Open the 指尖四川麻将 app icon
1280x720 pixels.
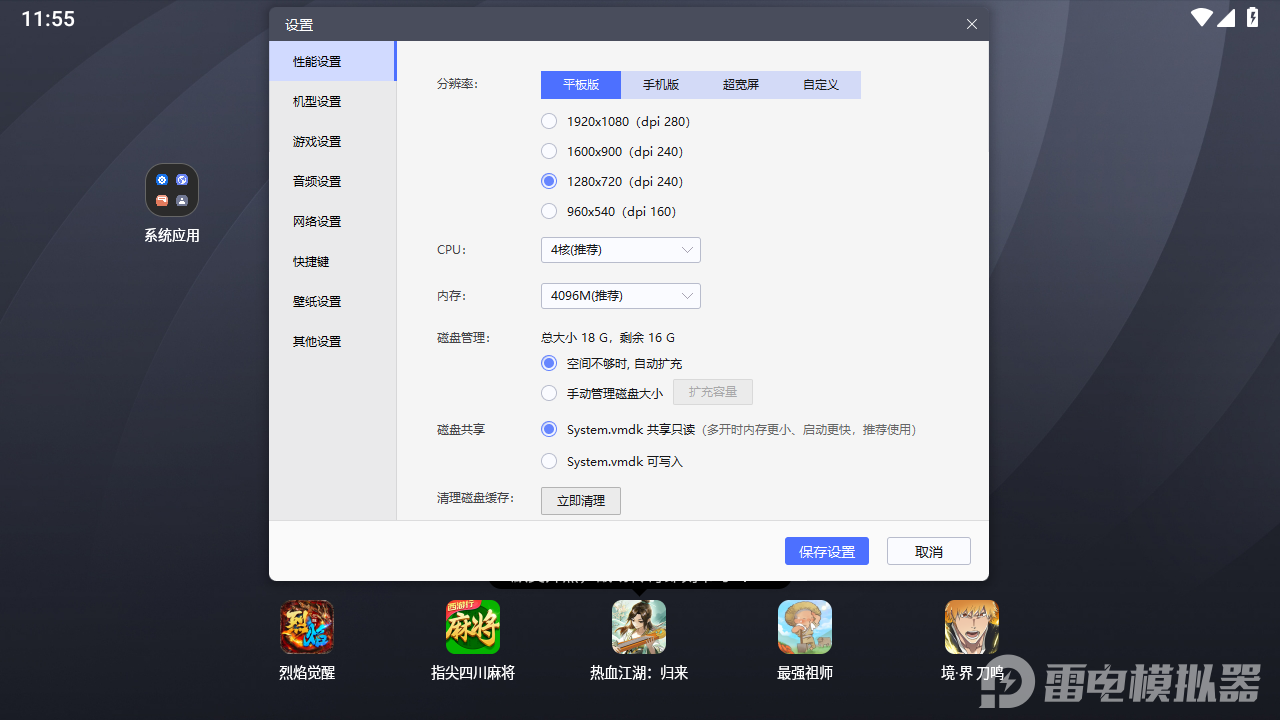473,627
